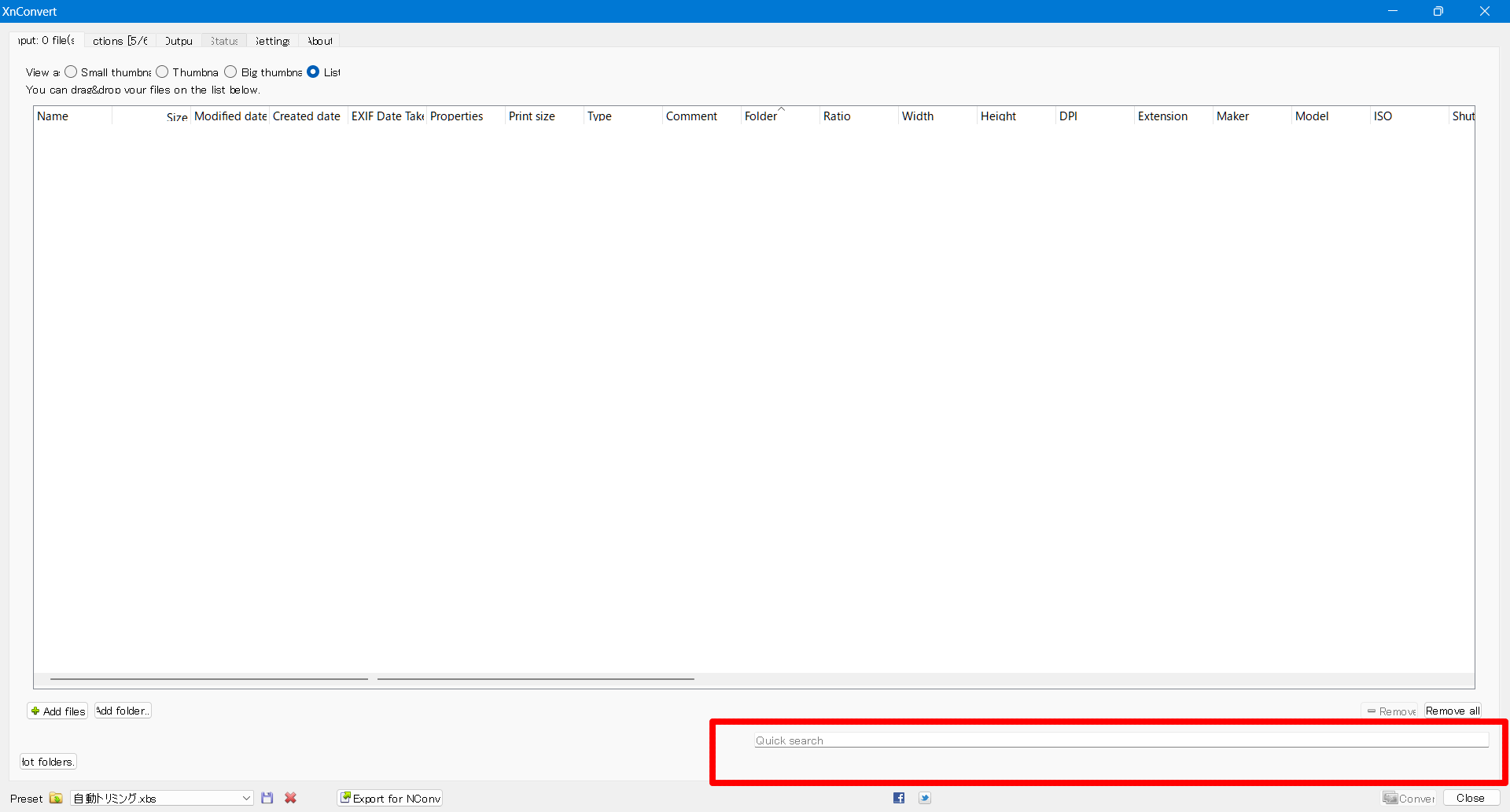Open the preset dropdown showing 自動トリミング.xbs
Viewport: 1510px width, 812px height.
tap(162, 798)
